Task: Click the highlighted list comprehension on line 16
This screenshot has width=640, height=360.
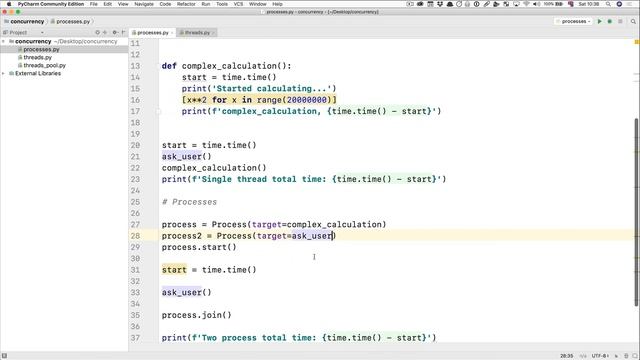Action: tap(259, 100)
